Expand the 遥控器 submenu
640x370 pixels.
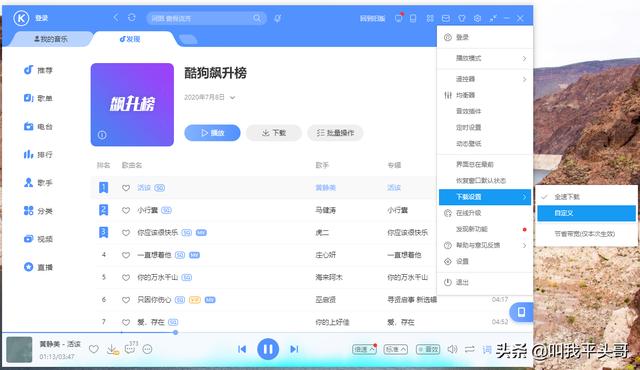click(485, 79)
